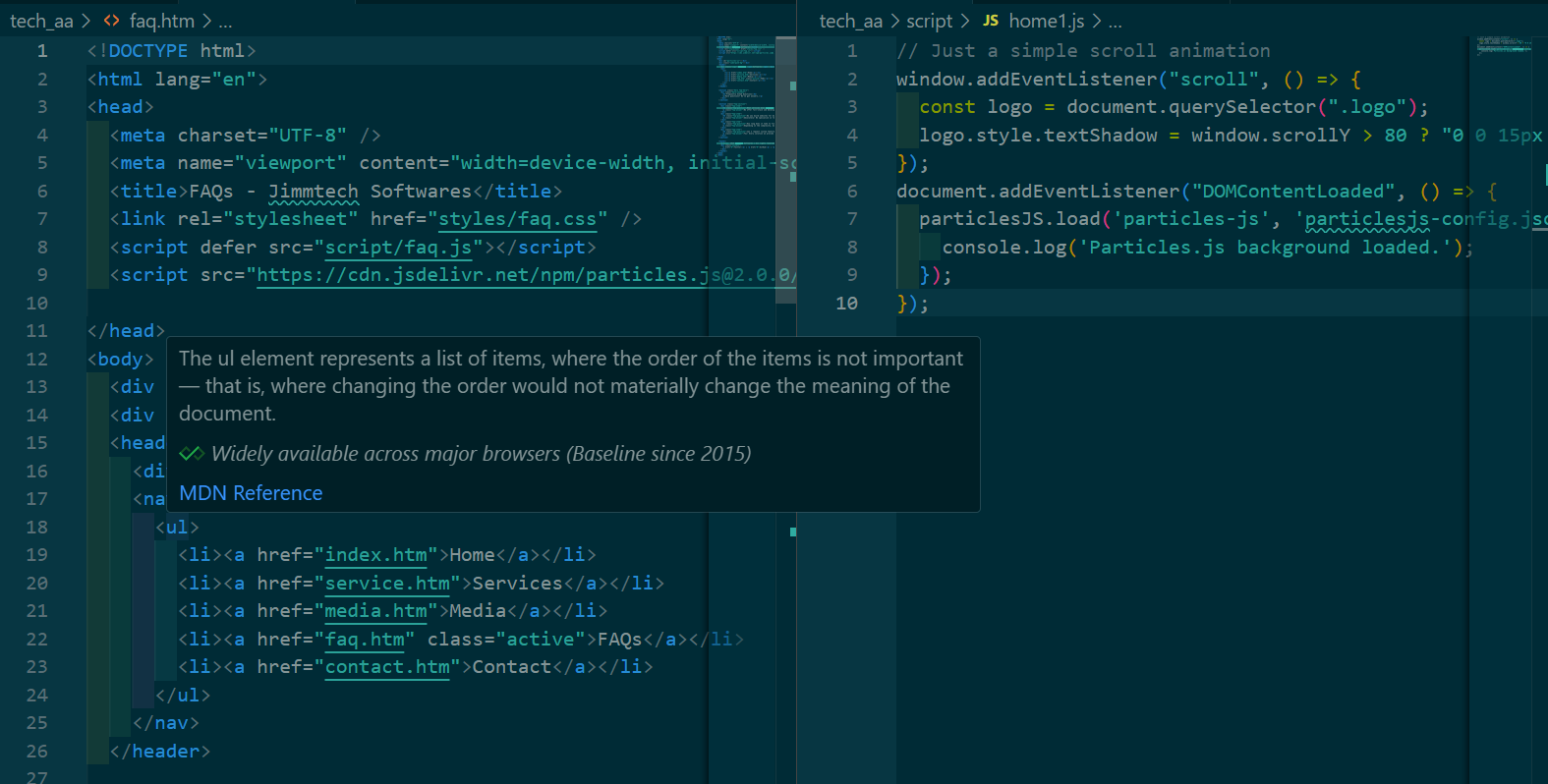Screen dimensions: 1548x784
Task: Click the script folder breadcrumb
Action: point(930,21)
